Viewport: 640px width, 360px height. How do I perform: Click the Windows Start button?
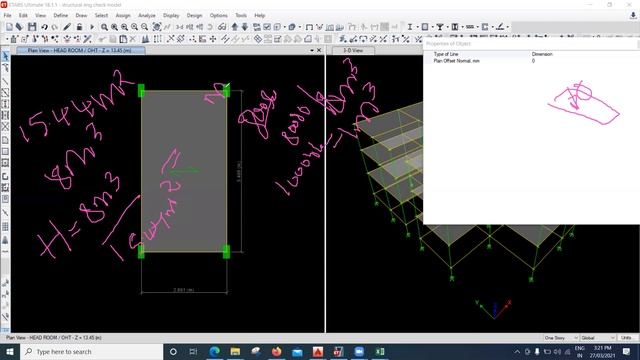10,351
